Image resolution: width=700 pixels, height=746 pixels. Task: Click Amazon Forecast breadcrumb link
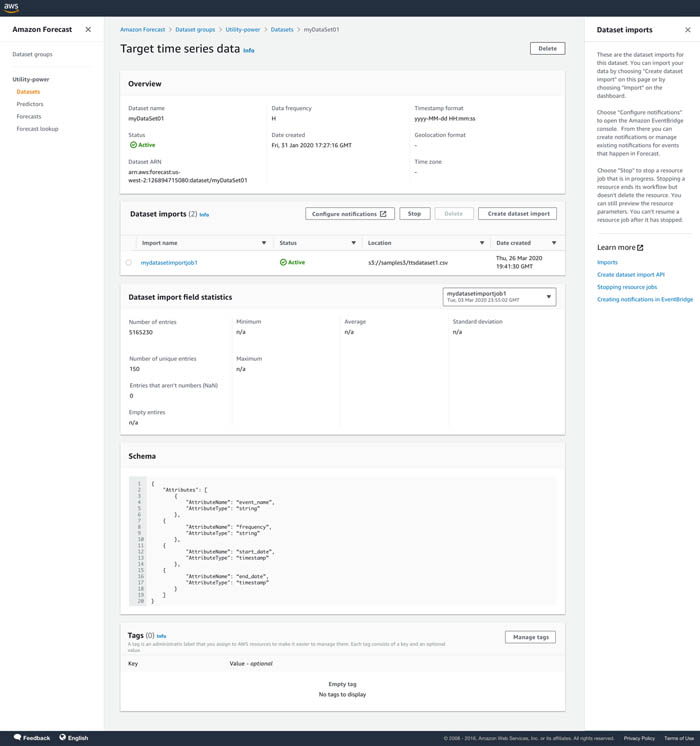pyautogui.click(x=142, y=29)
